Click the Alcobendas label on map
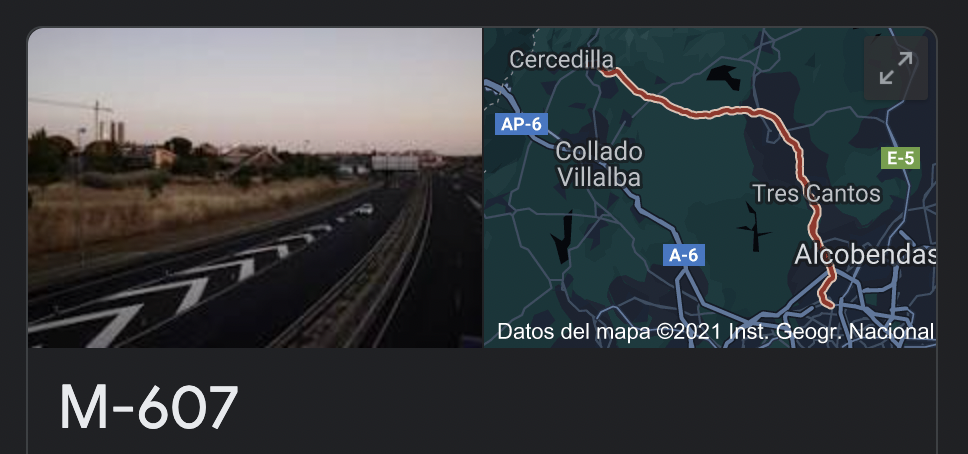This screenshot has width=968, height=454. click(864, 254)
